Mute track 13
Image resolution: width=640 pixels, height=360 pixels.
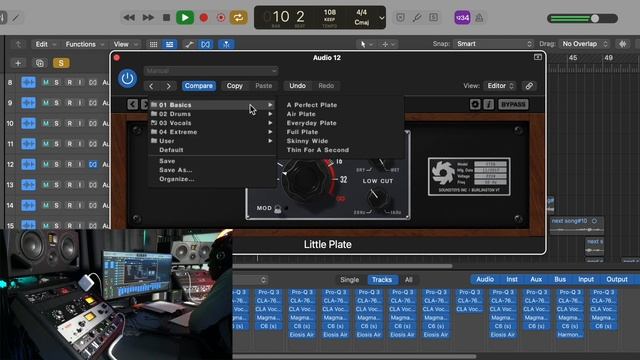click(x=46, y=184)
